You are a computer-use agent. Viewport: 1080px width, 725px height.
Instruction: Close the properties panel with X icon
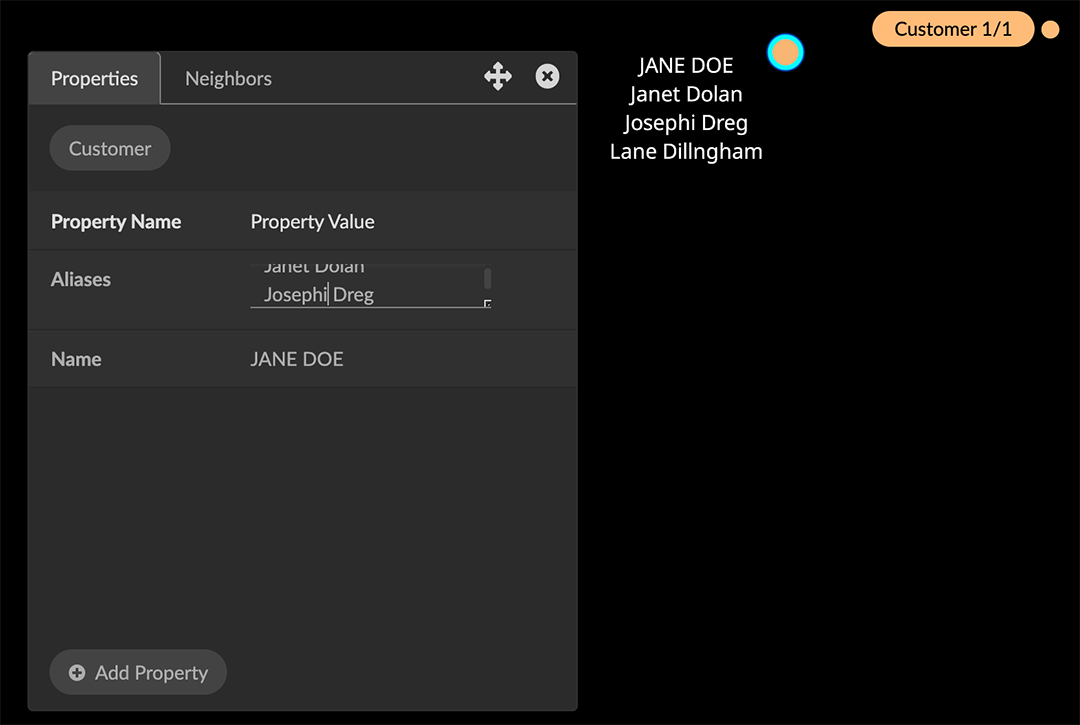coord(547,77)
